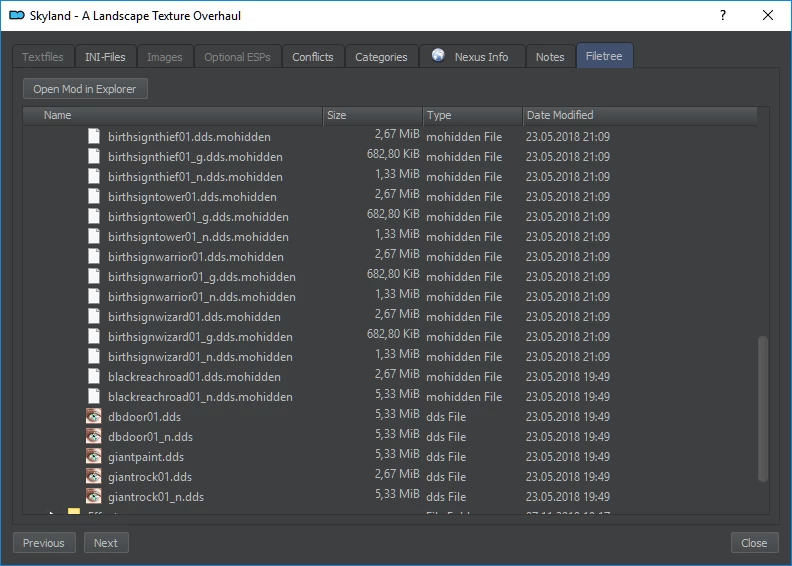Click the title bar help question mark
The height and width of the screenshot is (566, 792).
723,15
